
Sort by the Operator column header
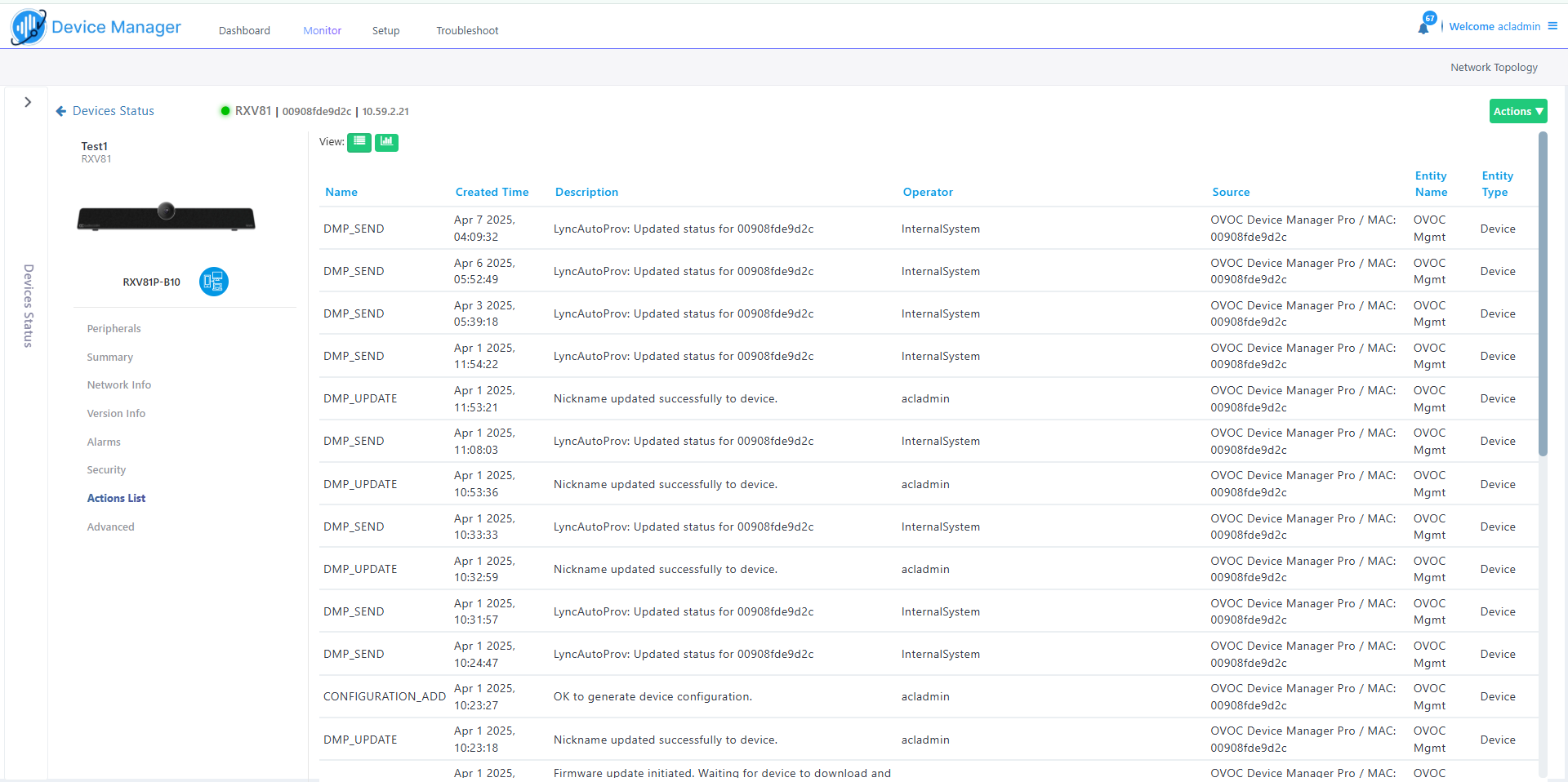point(928,192)
